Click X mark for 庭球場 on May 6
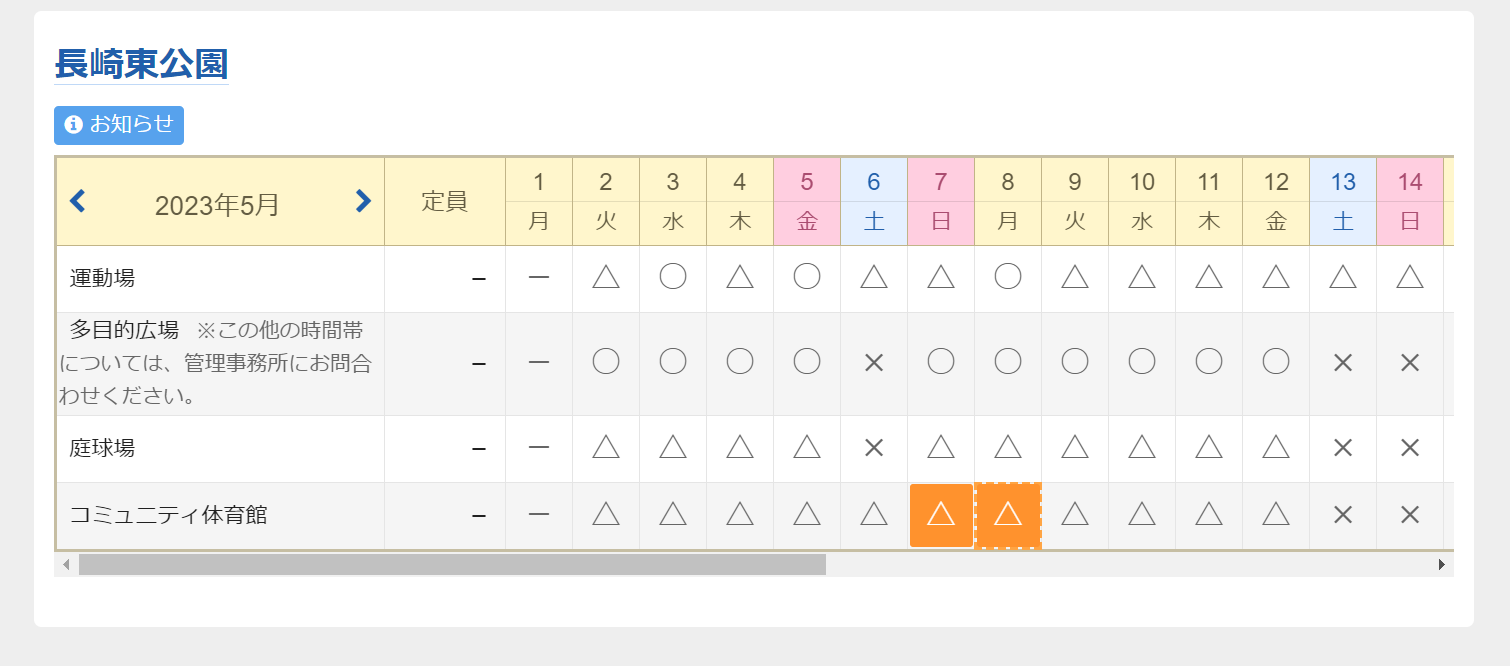The width and height of the screenshot is (1510, 666). coord(874,448)
